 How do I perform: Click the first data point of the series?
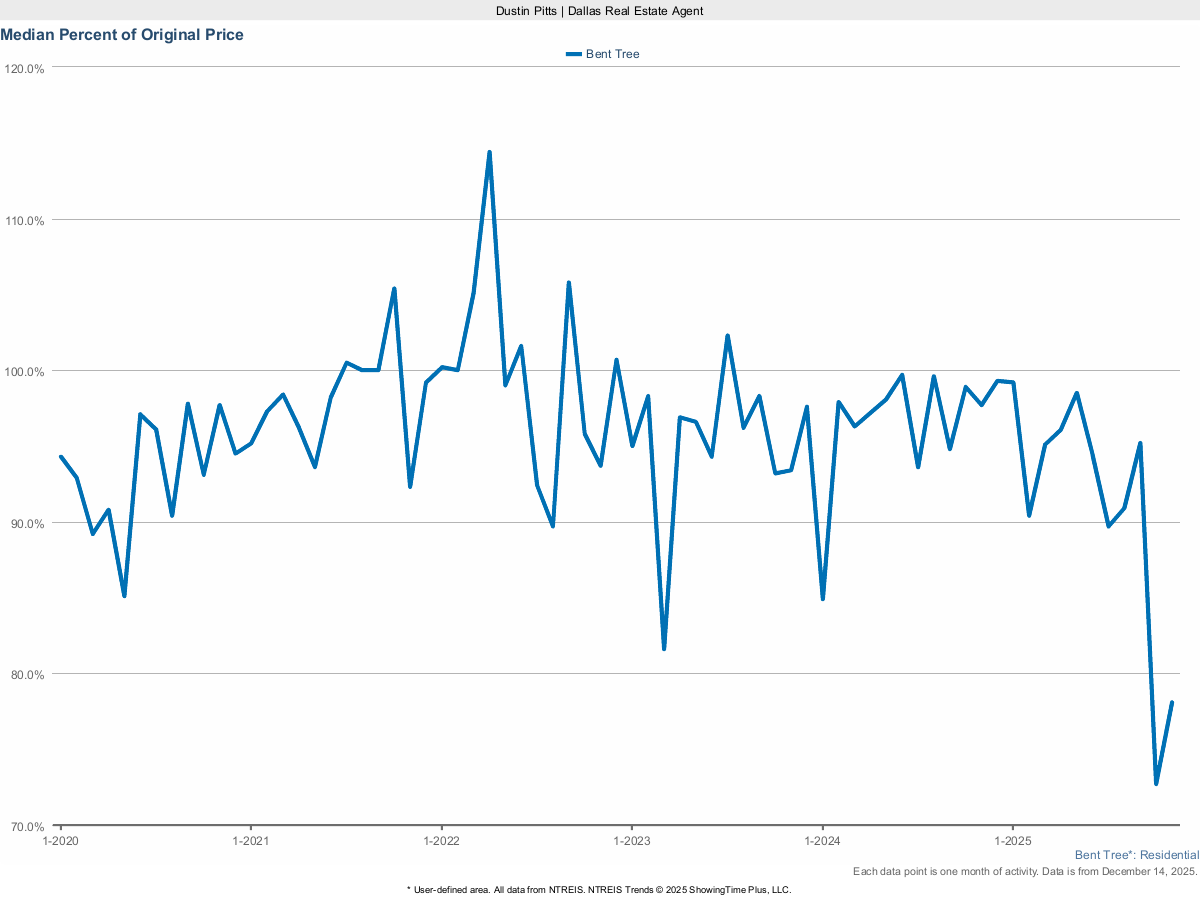(60, 457)
